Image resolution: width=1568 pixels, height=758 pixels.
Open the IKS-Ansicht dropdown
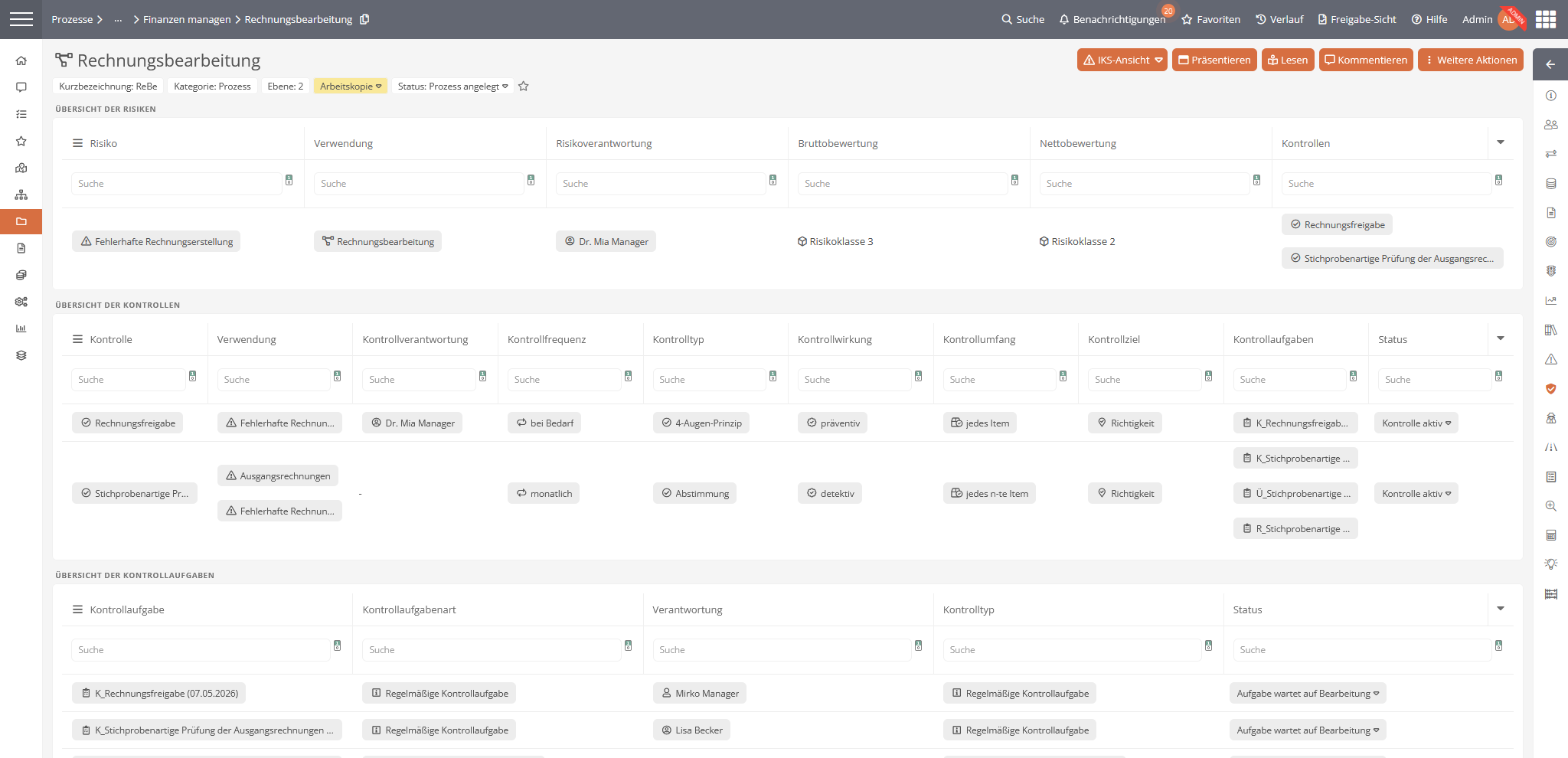pyautogui.click(x=1122, y=60)
